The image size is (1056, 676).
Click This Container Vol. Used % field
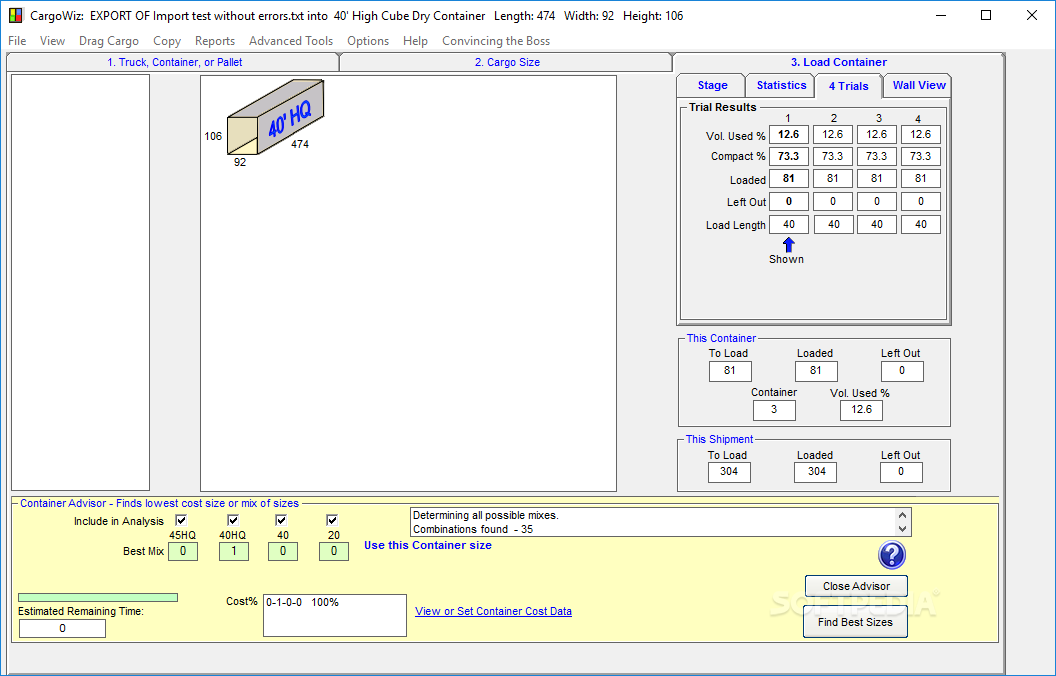pyautogui.click(x=861, y=410)
